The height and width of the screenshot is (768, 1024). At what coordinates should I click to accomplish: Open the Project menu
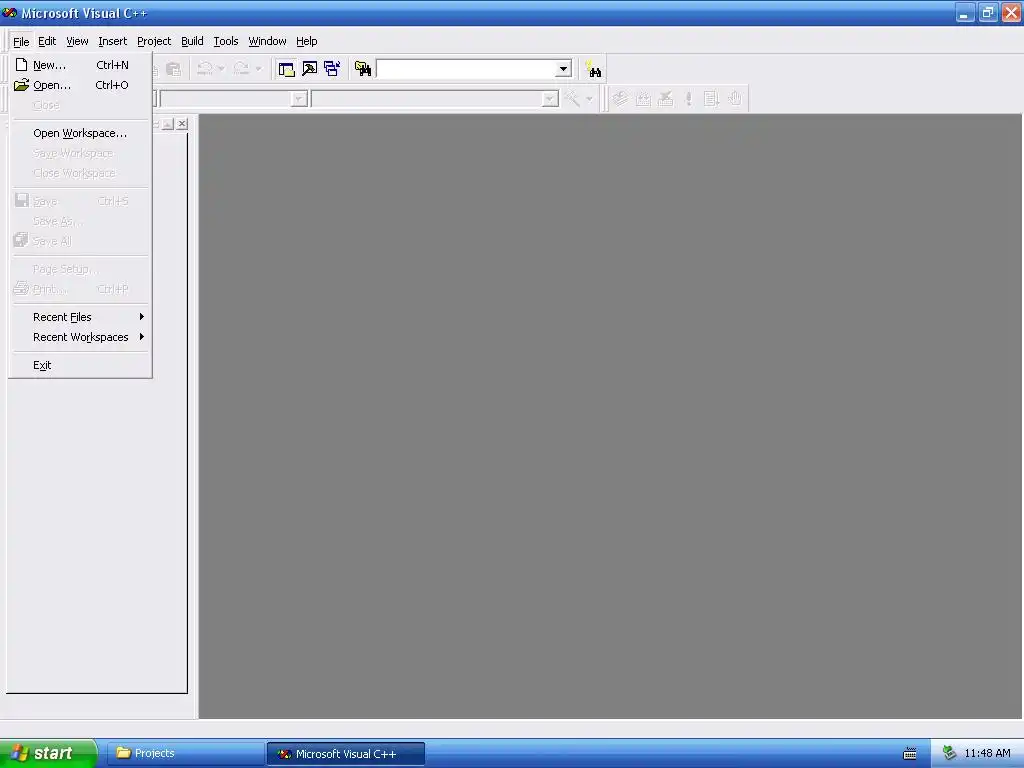pos(154,41)
